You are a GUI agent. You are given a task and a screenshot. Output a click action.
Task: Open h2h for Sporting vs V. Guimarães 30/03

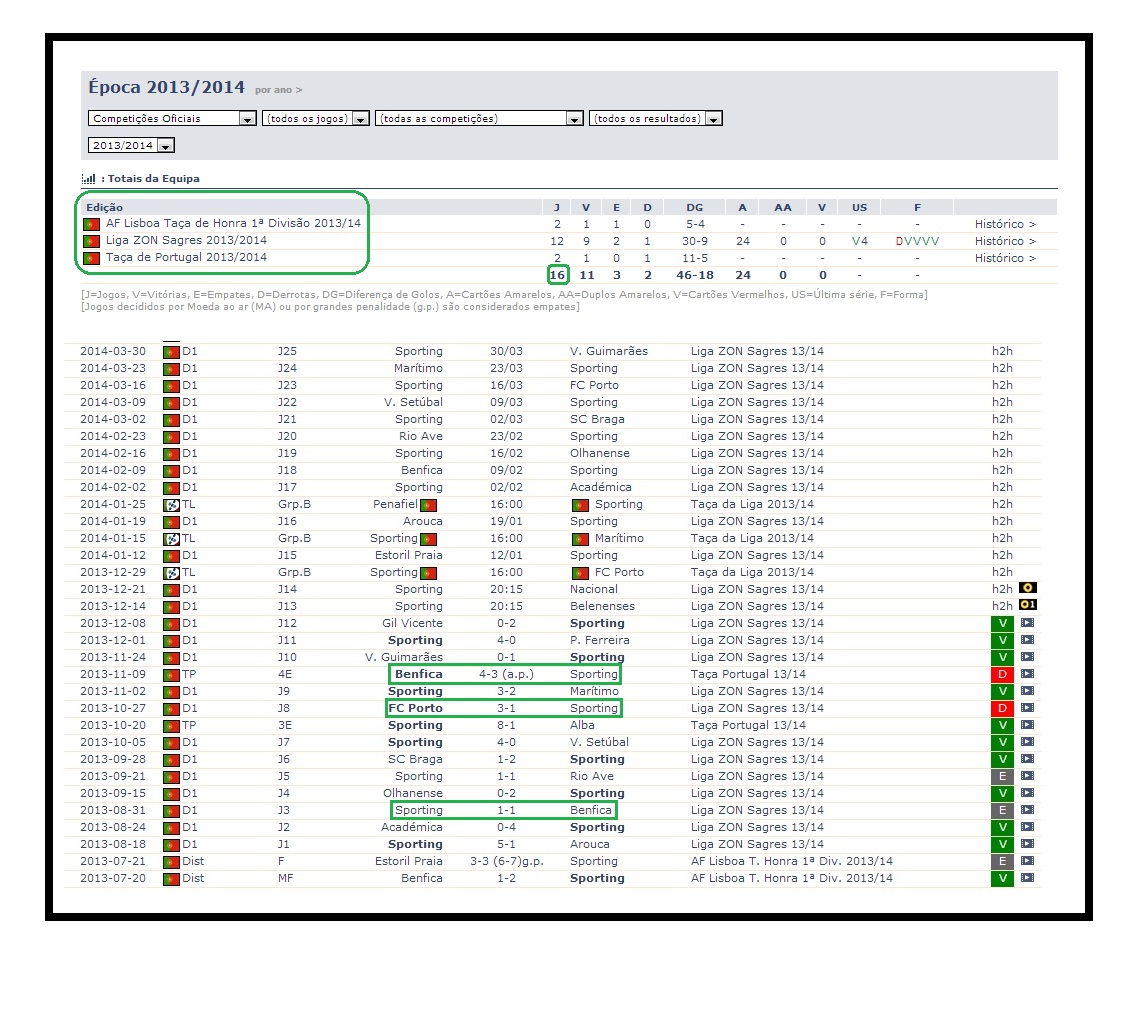click(x=1002, y=351)
